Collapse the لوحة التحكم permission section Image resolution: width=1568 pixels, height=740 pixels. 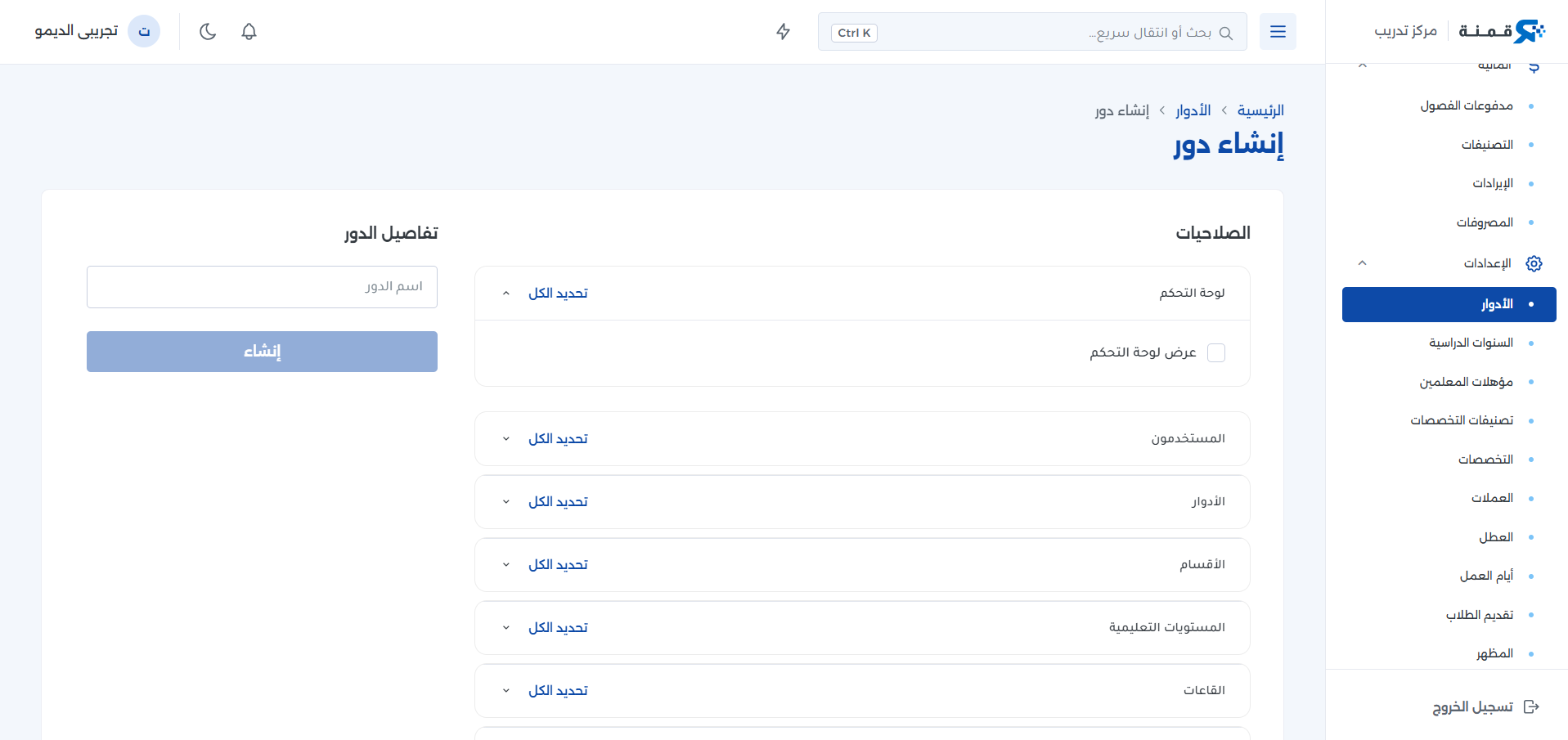506,294
